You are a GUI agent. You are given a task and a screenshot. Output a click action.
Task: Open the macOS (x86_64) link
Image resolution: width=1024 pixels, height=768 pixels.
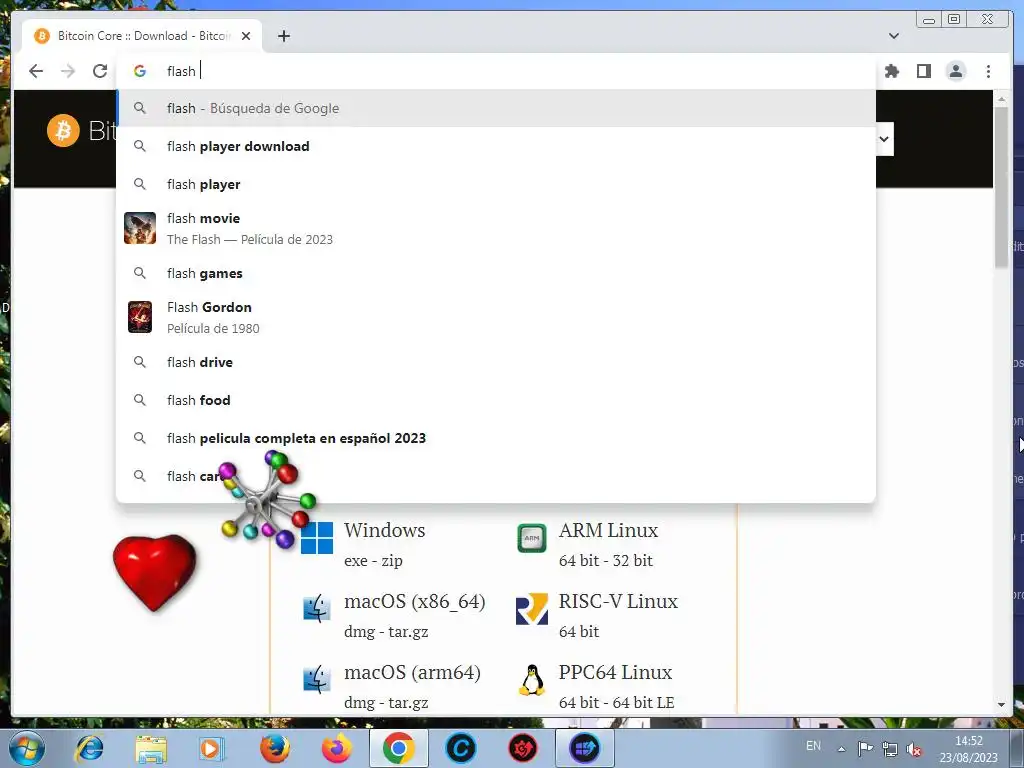pyautogui.click(x=415, y=601)
